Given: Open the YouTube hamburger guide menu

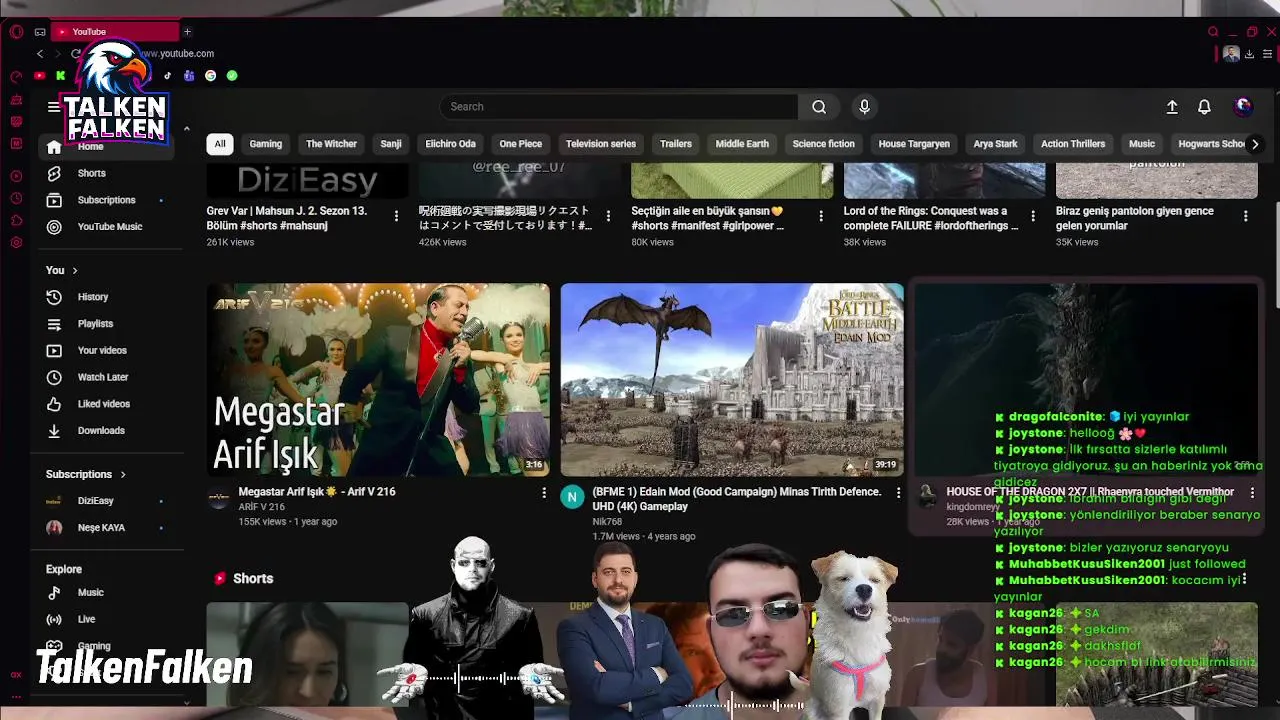Looking at the screenshot, I should 53,107.
